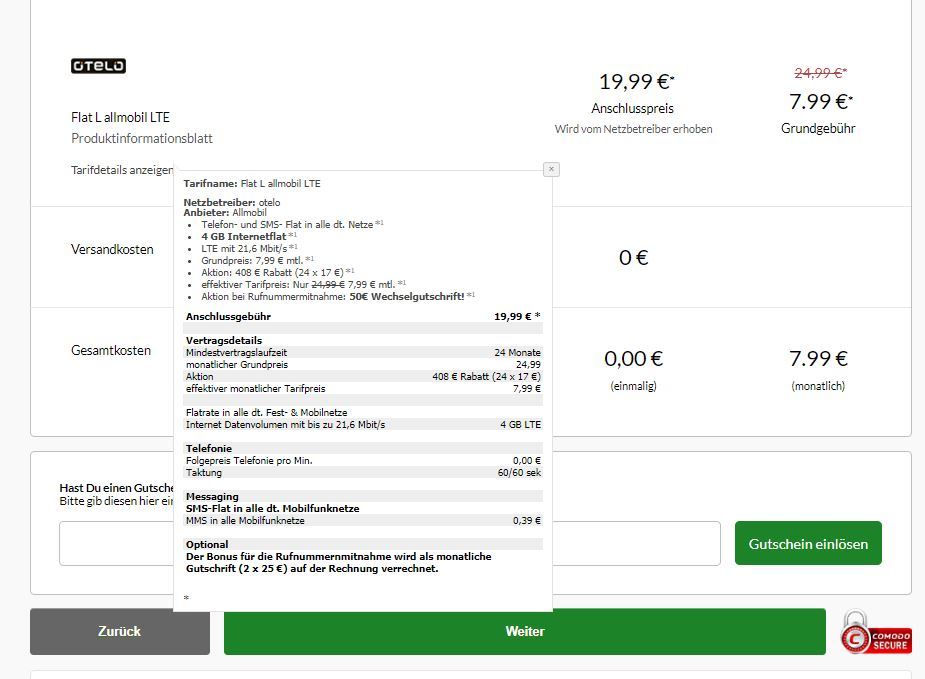Click the Rufnummernmitnahme bonus note under Optional
The width and height of the screenshot is (925, 679).
click(339, 562)
